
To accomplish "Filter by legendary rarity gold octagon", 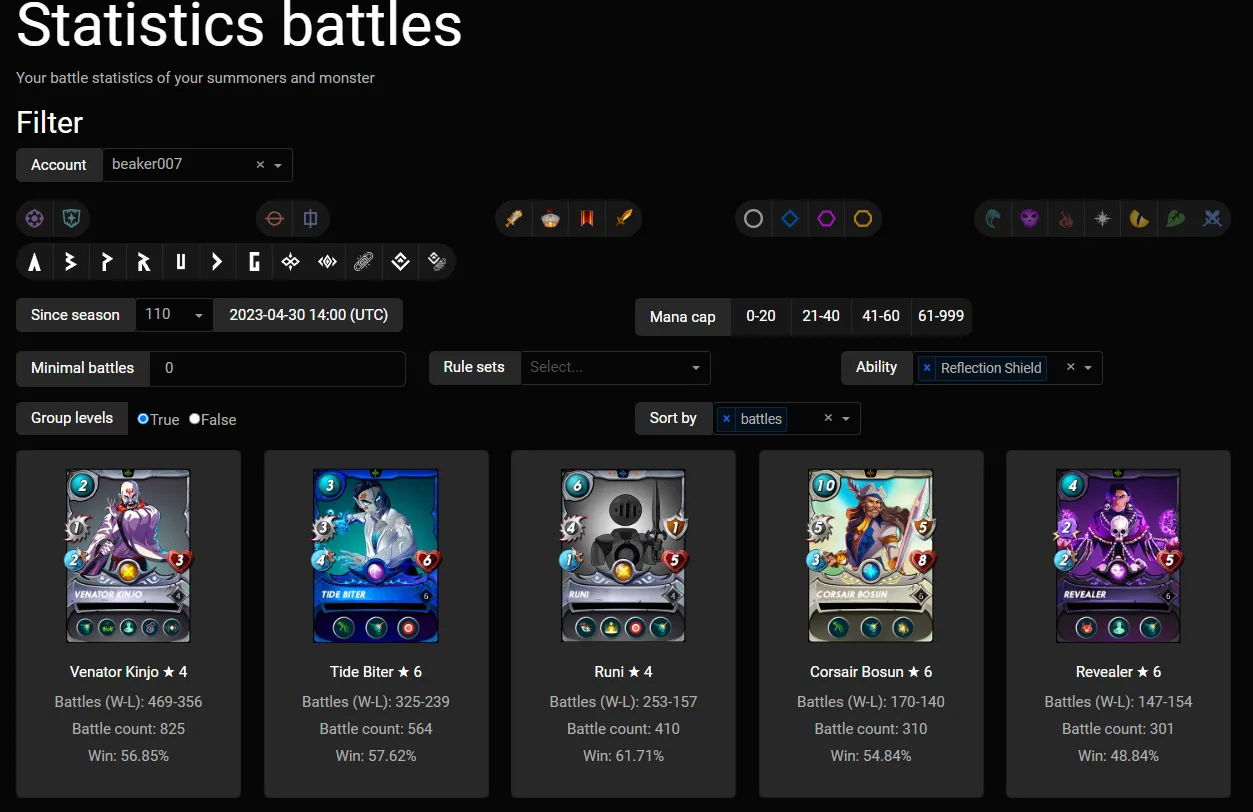I will click(x=863, y=218).
